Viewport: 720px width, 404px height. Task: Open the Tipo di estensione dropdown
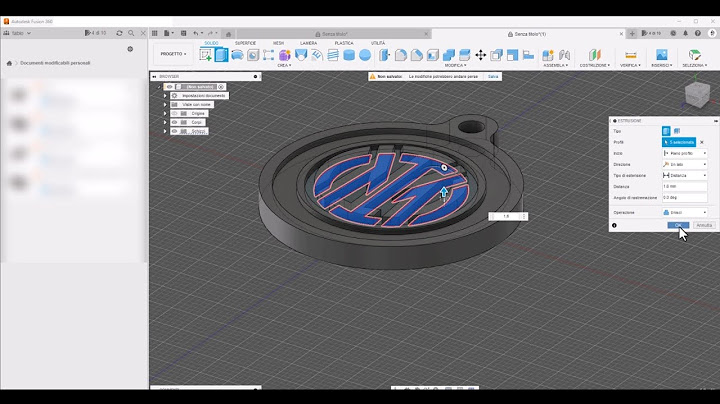pos(685,175)
